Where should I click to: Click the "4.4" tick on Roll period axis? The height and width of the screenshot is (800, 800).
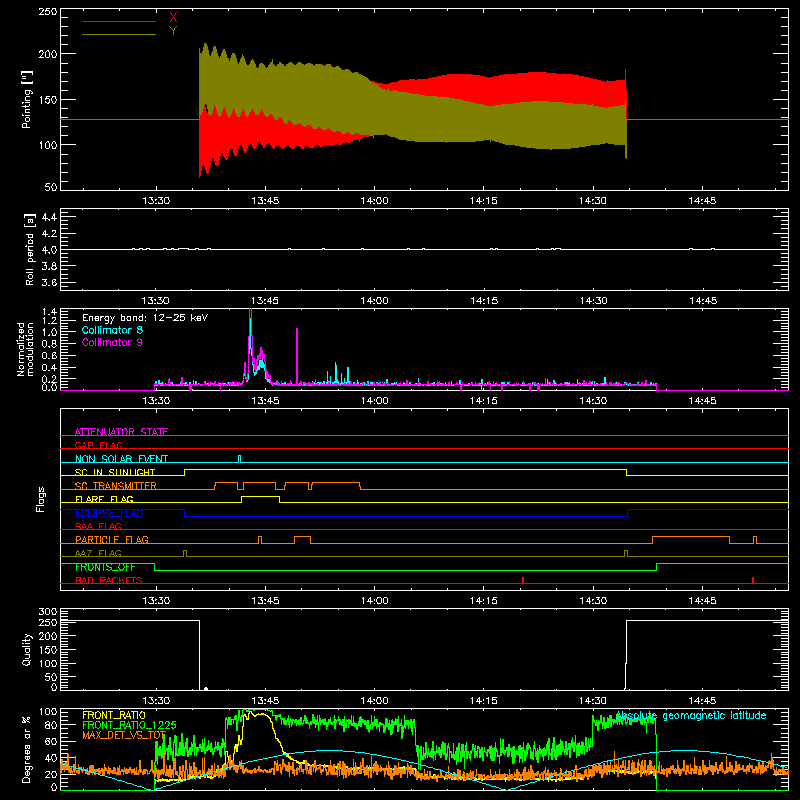tap(49, 217)
